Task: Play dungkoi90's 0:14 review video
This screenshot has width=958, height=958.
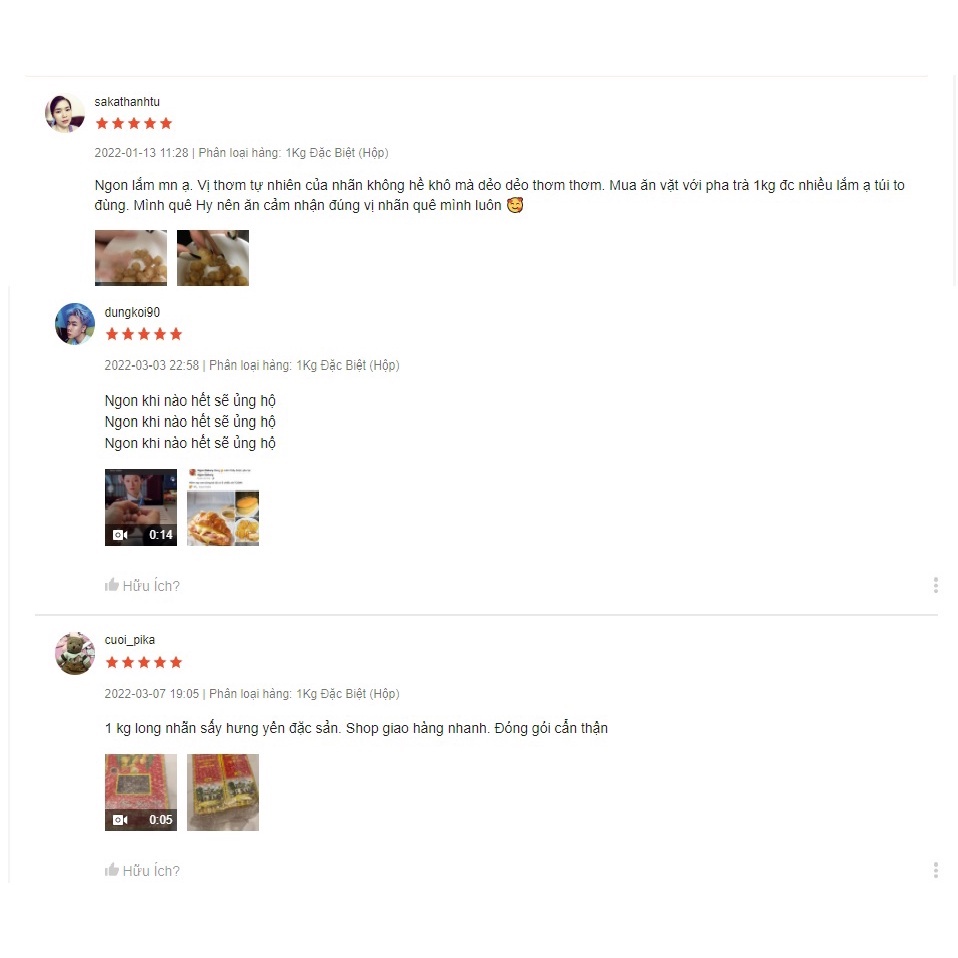Action: [x=141, y=507]
